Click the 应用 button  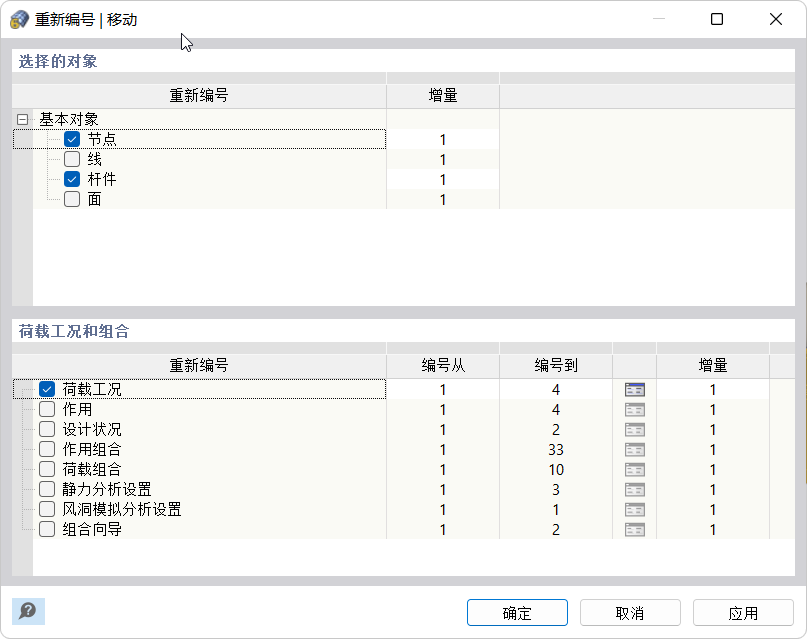click(x=743, y=613)
